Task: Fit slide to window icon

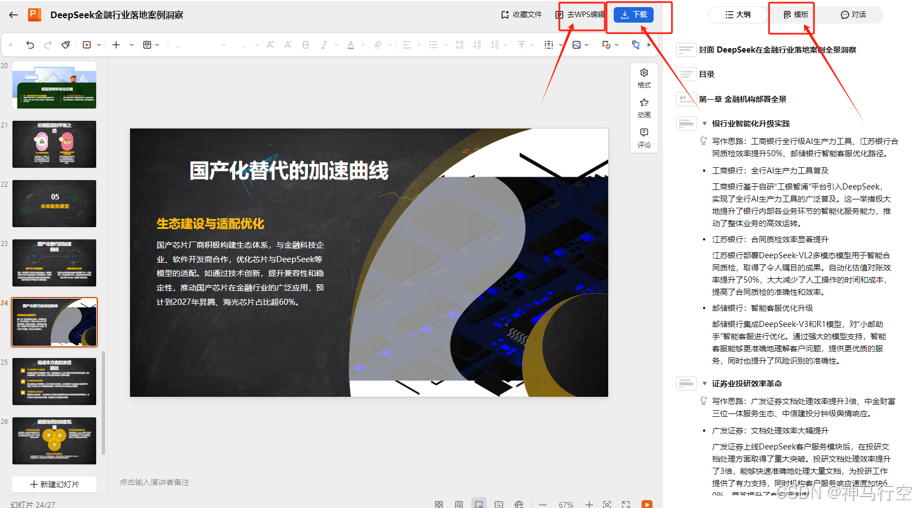Action: click(x=607, y=504)
